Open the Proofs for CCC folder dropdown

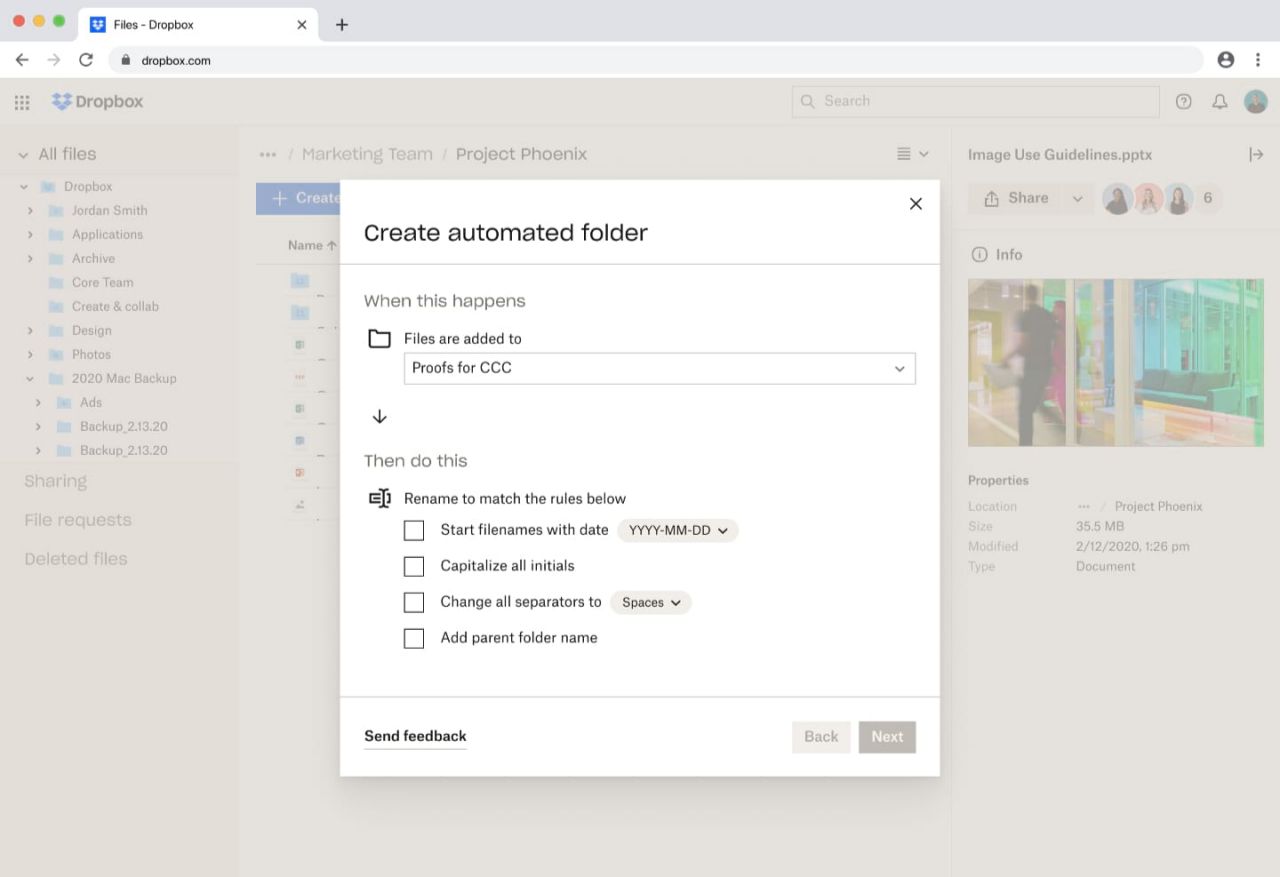(898, 368)
